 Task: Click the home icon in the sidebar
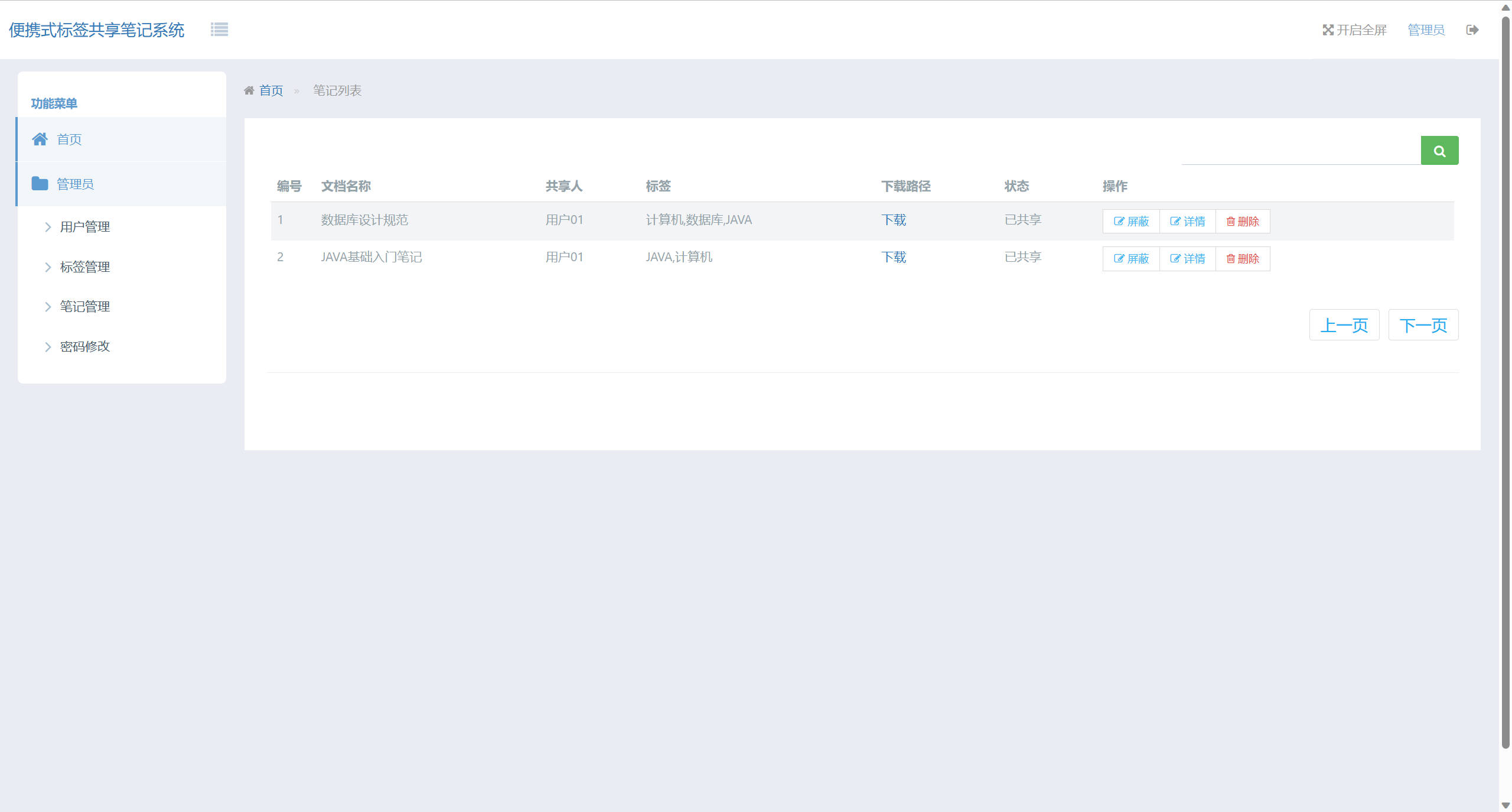pyautogui.click(x=40, y=139)
